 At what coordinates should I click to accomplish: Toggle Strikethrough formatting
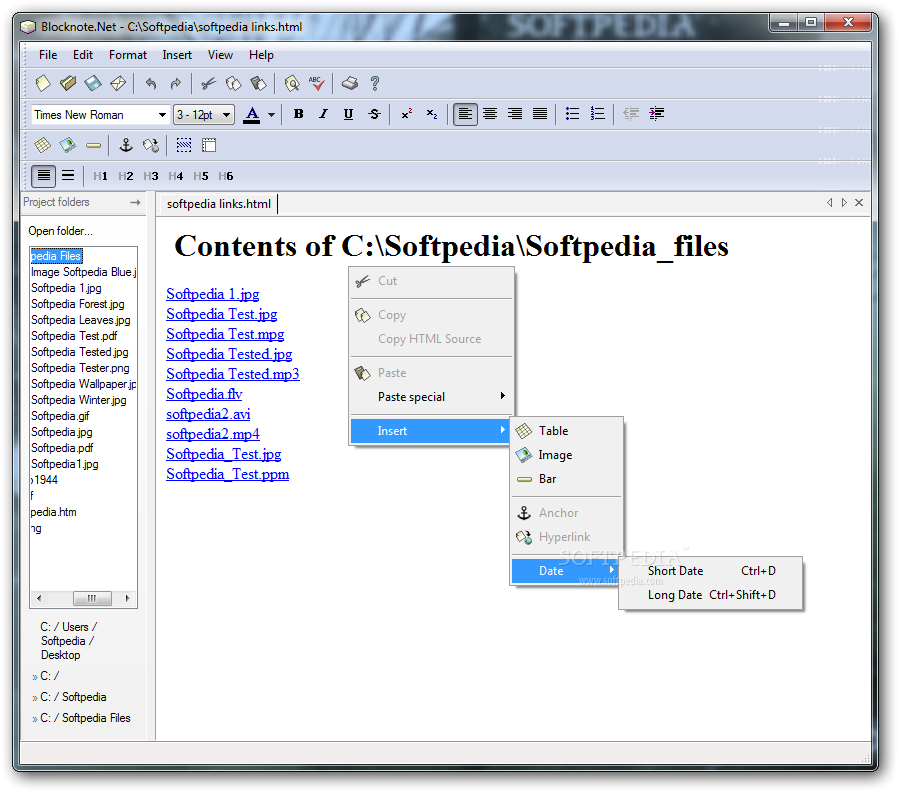(374, 114)
